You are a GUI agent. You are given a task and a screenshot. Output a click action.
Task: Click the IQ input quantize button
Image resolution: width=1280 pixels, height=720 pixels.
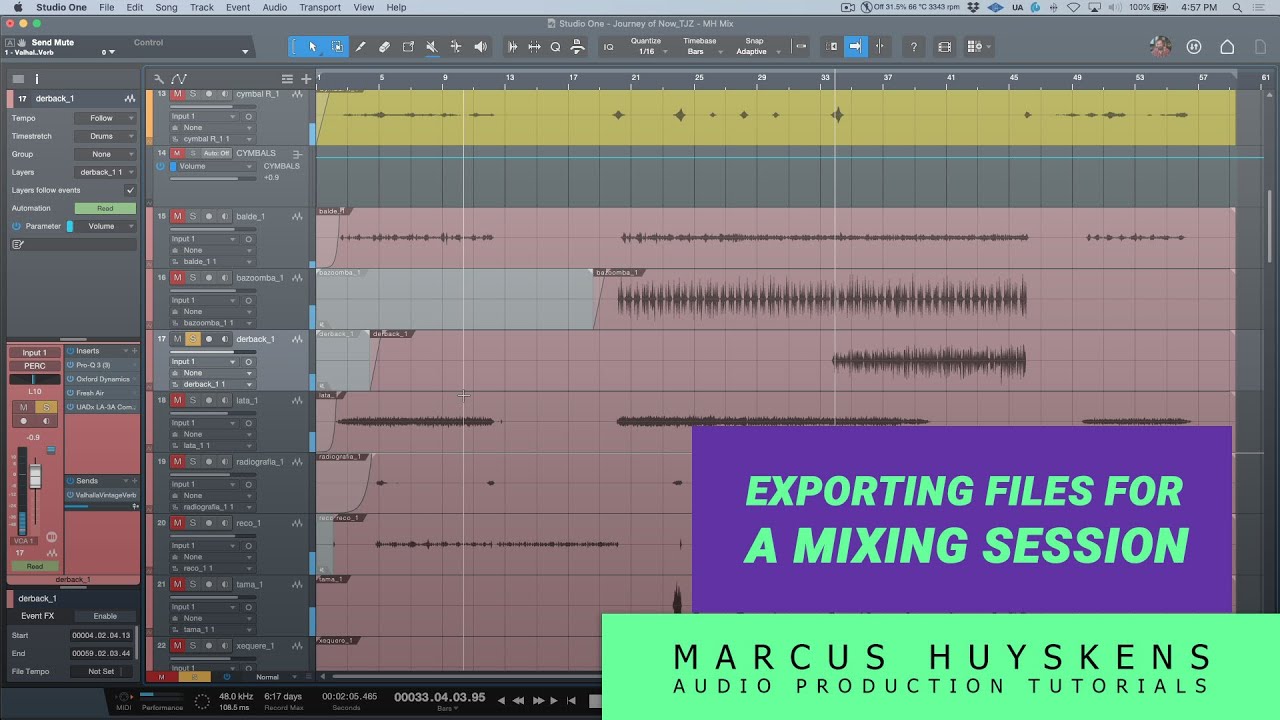coord(608,47)
